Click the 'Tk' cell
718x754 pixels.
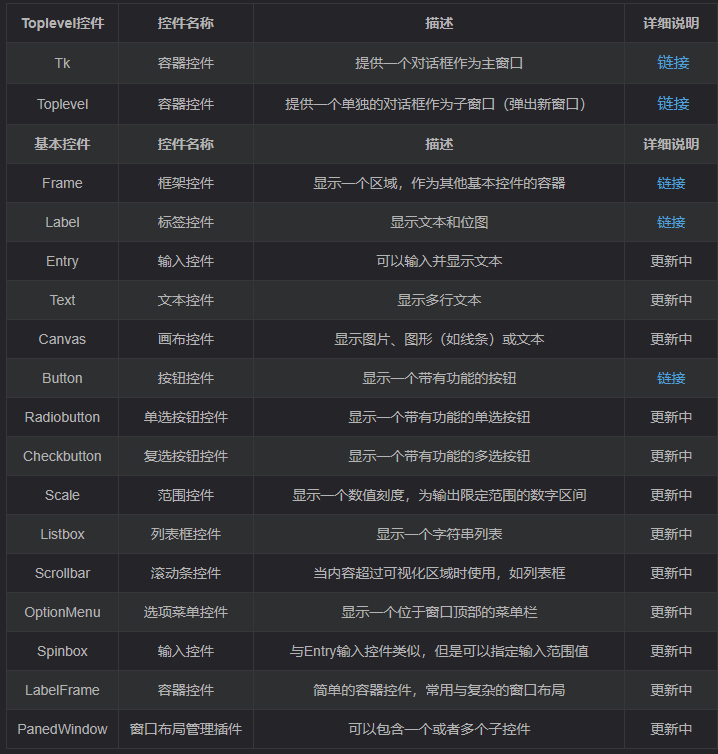click(63, 63)
